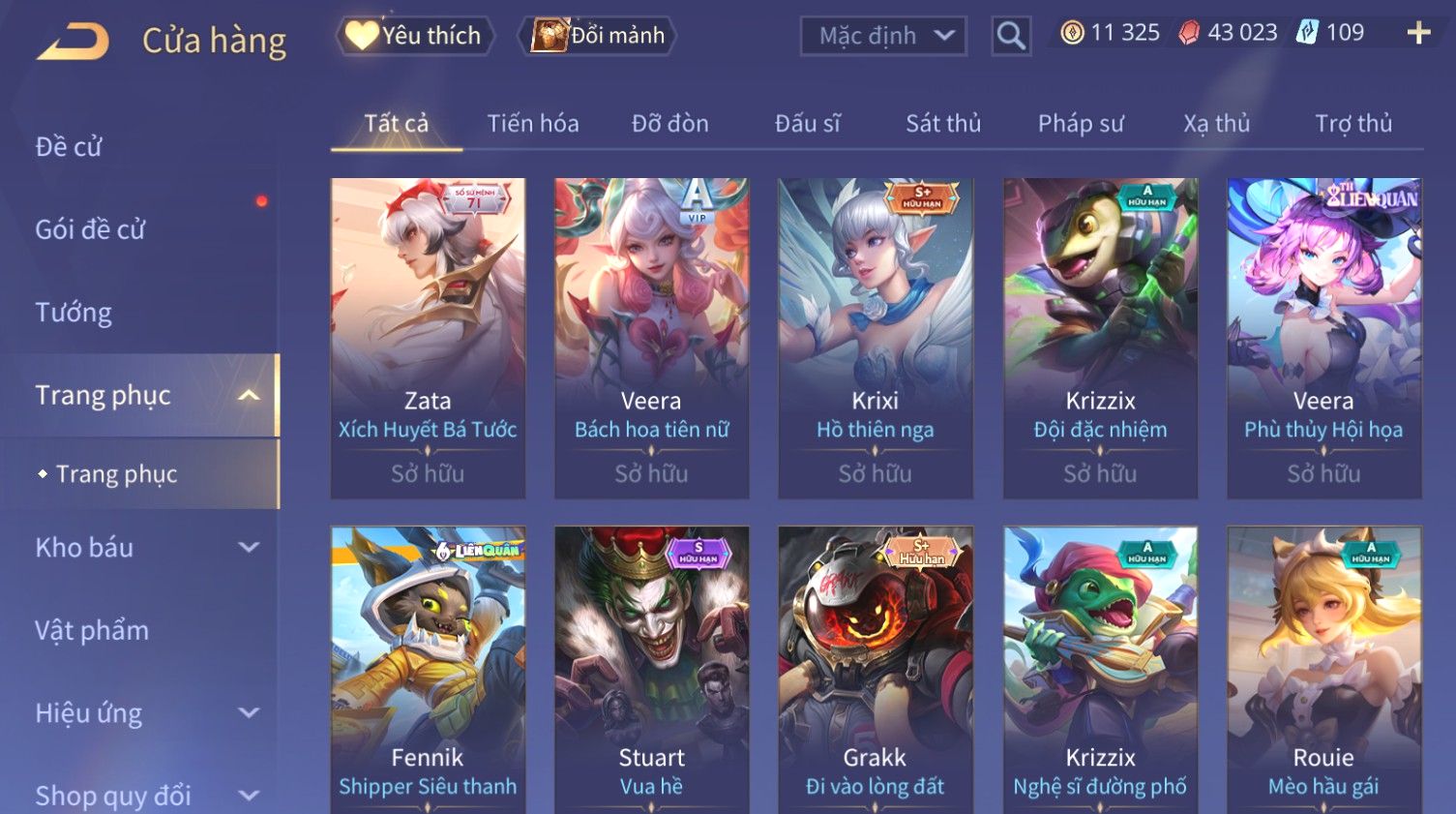This screenshot has width=1456, height=814.
Task: Switch to the Pháp sư tab
Action: tap(1081, 124)
